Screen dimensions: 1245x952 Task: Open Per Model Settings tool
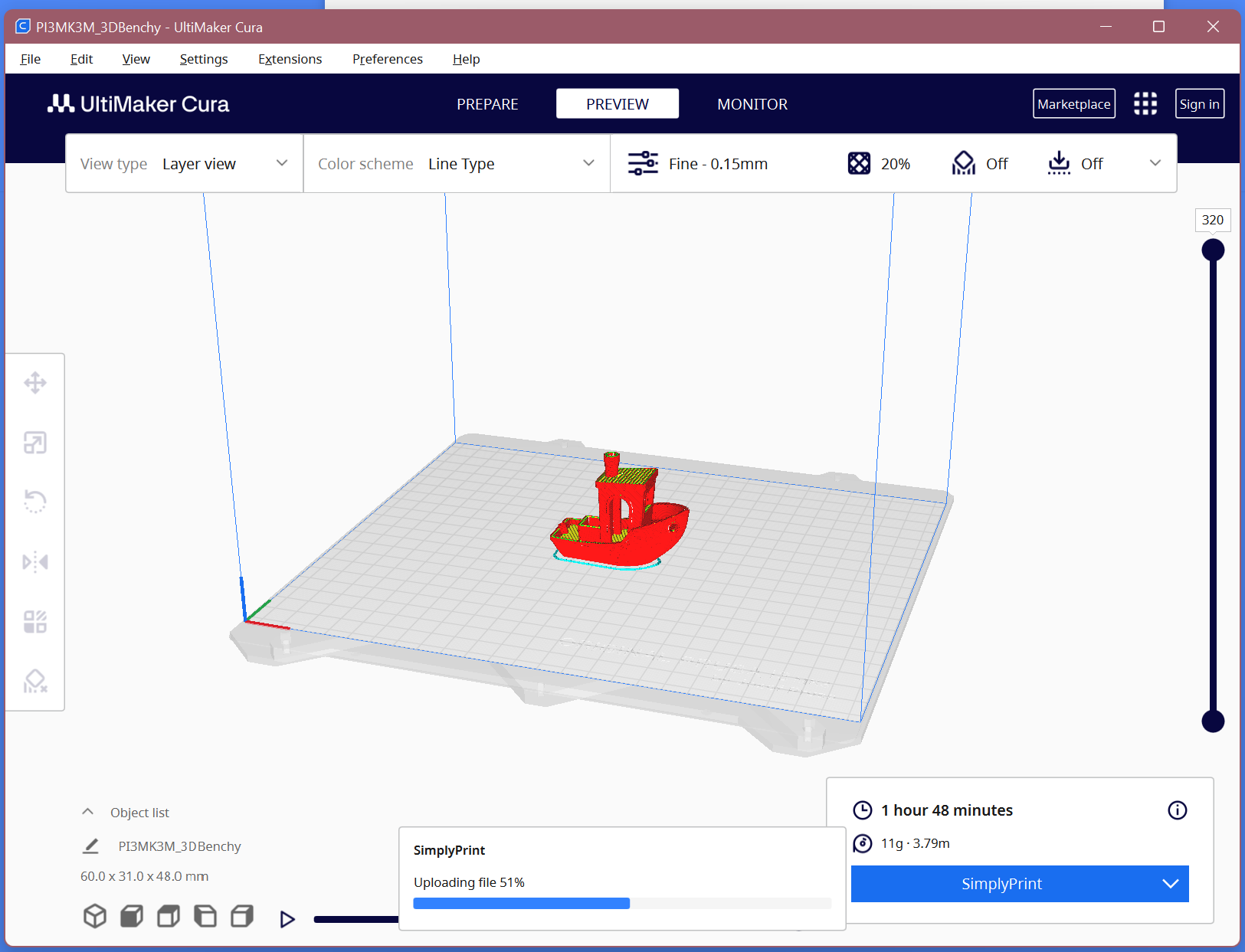[35, 621]
